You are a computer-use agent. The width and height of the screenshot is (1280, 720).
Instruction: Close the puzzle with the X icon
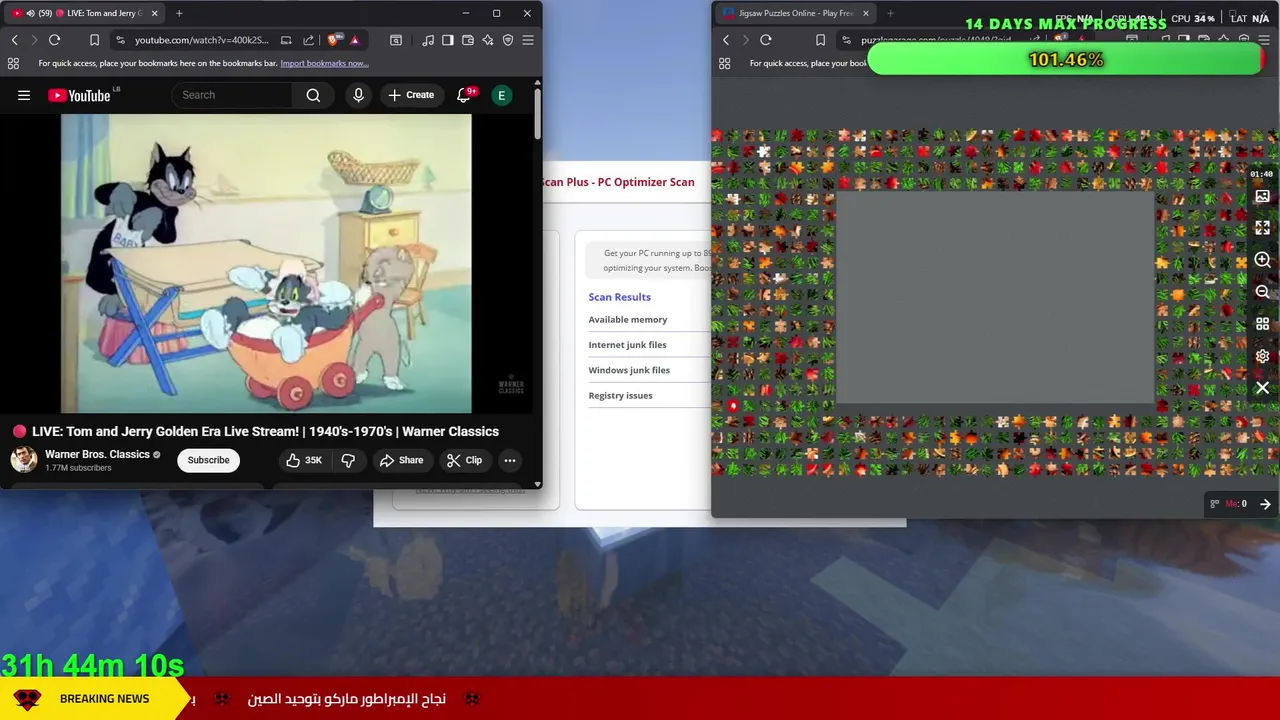pyautogui.click(x=1262, y=388)
